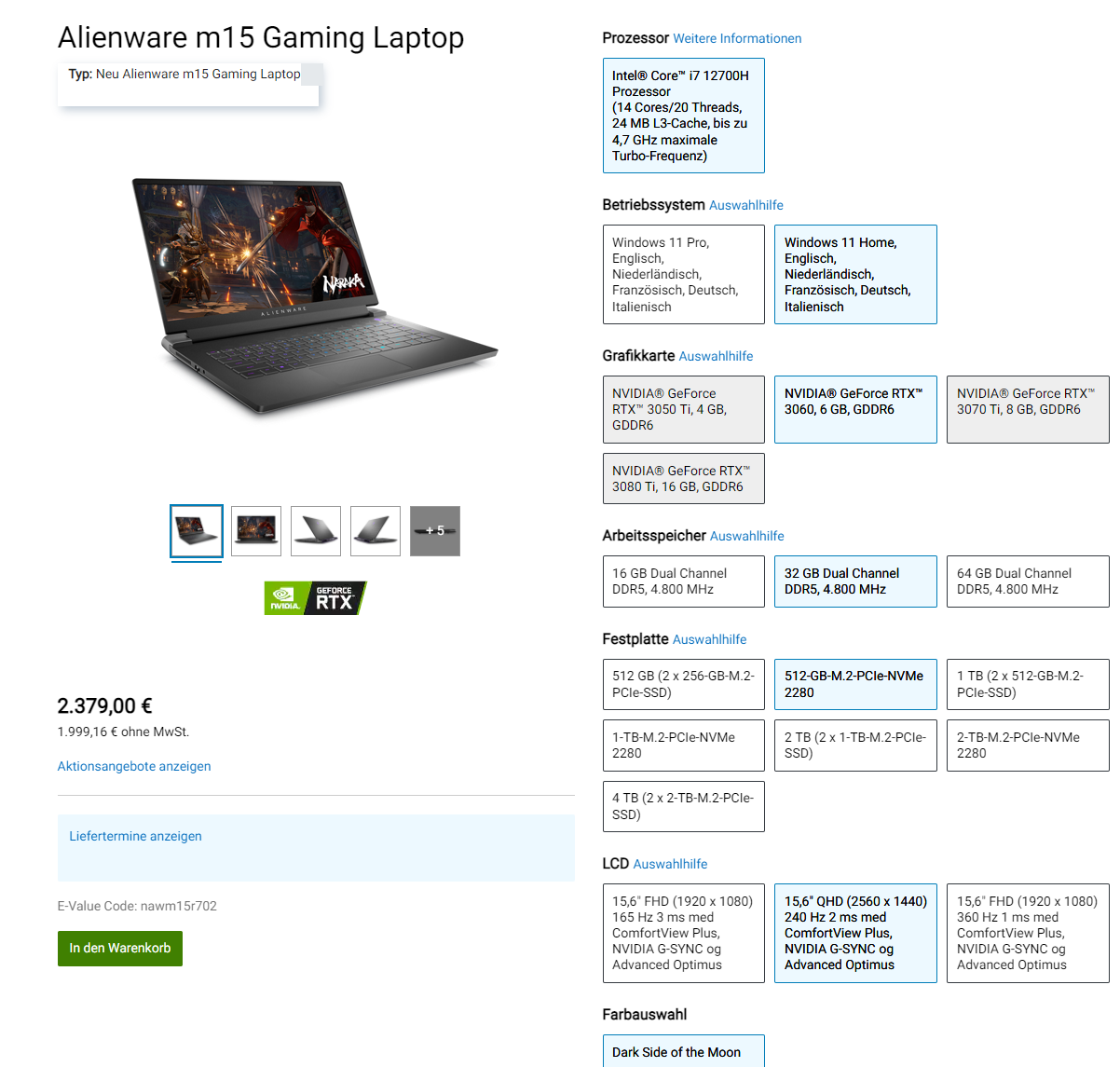Image resolution: width=1120 pixels, height=1067 pixels.
Task: Click the NVIDIA GeForce RTX badge
Action: pos(315,598)
